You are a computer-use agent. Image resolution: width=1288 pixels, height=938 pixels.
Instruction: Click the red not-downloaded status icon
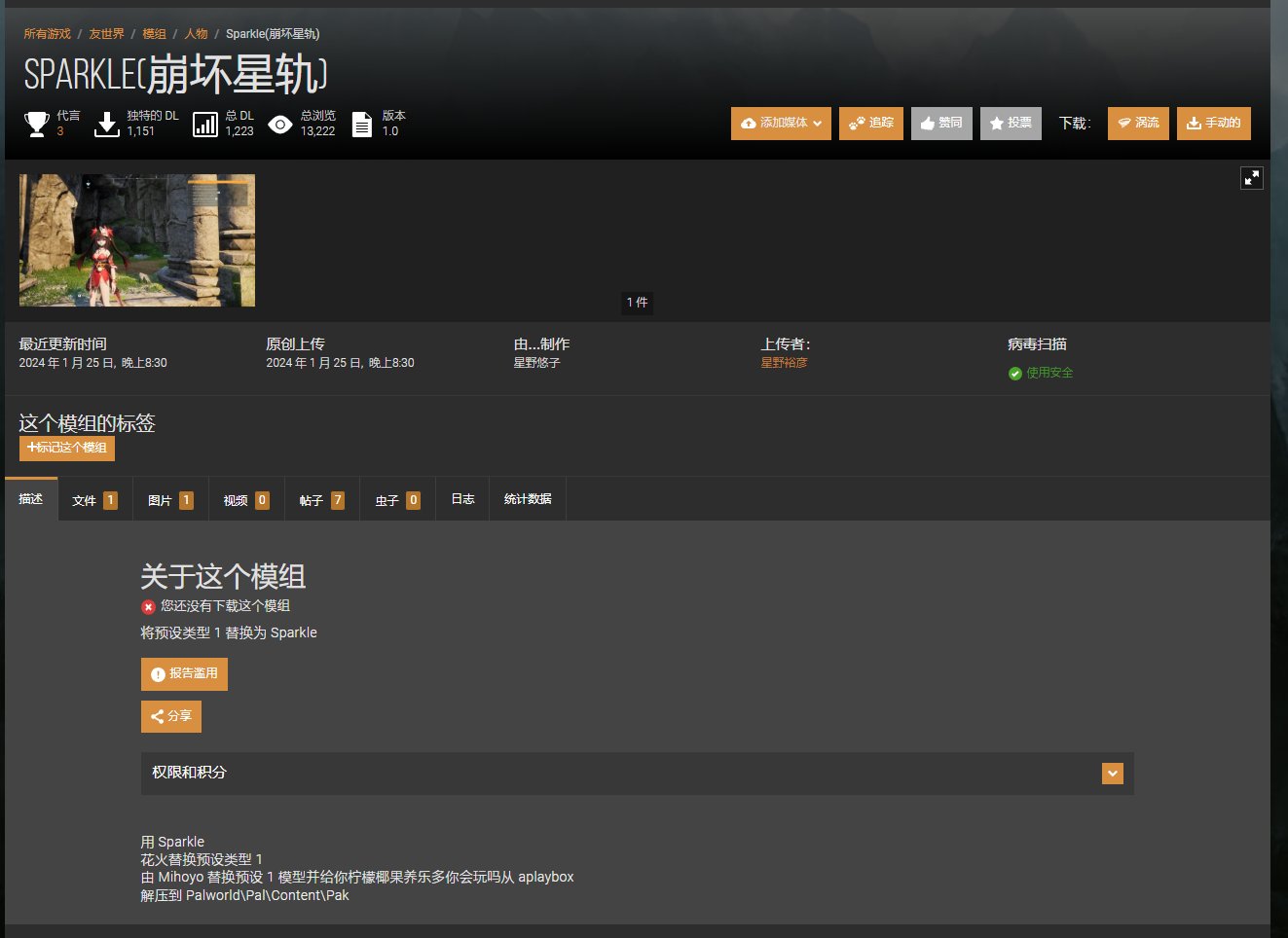coord(148,607)
